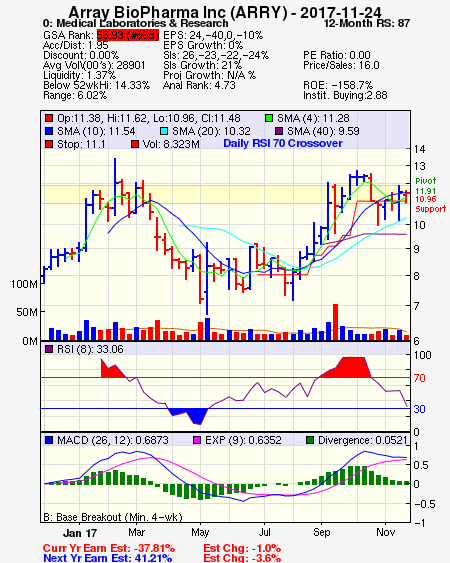Click the purple RSI (8) legend square
This screenshot has height=563, width=450.
click(x=49, y=349)
